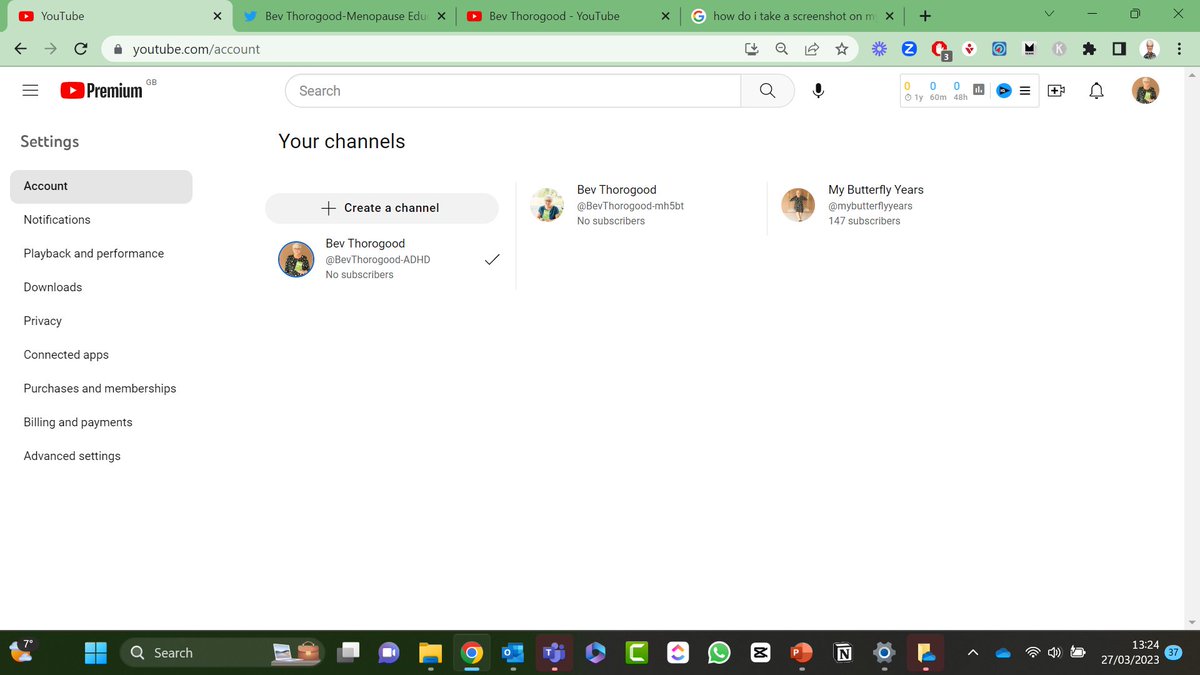Open Account settings section

[x=101, y=186]
